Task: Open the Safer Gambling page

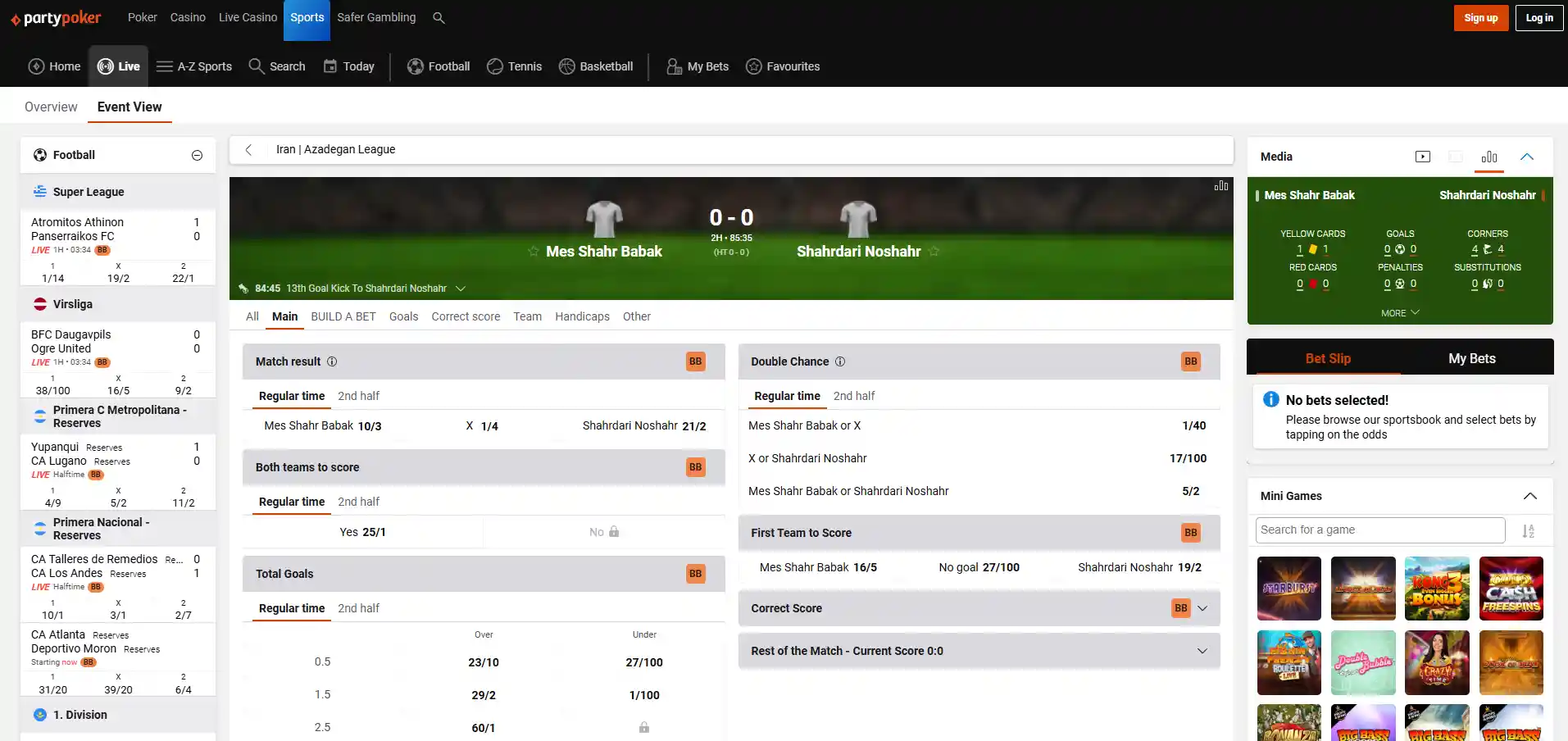Action: tap(376, 17)
